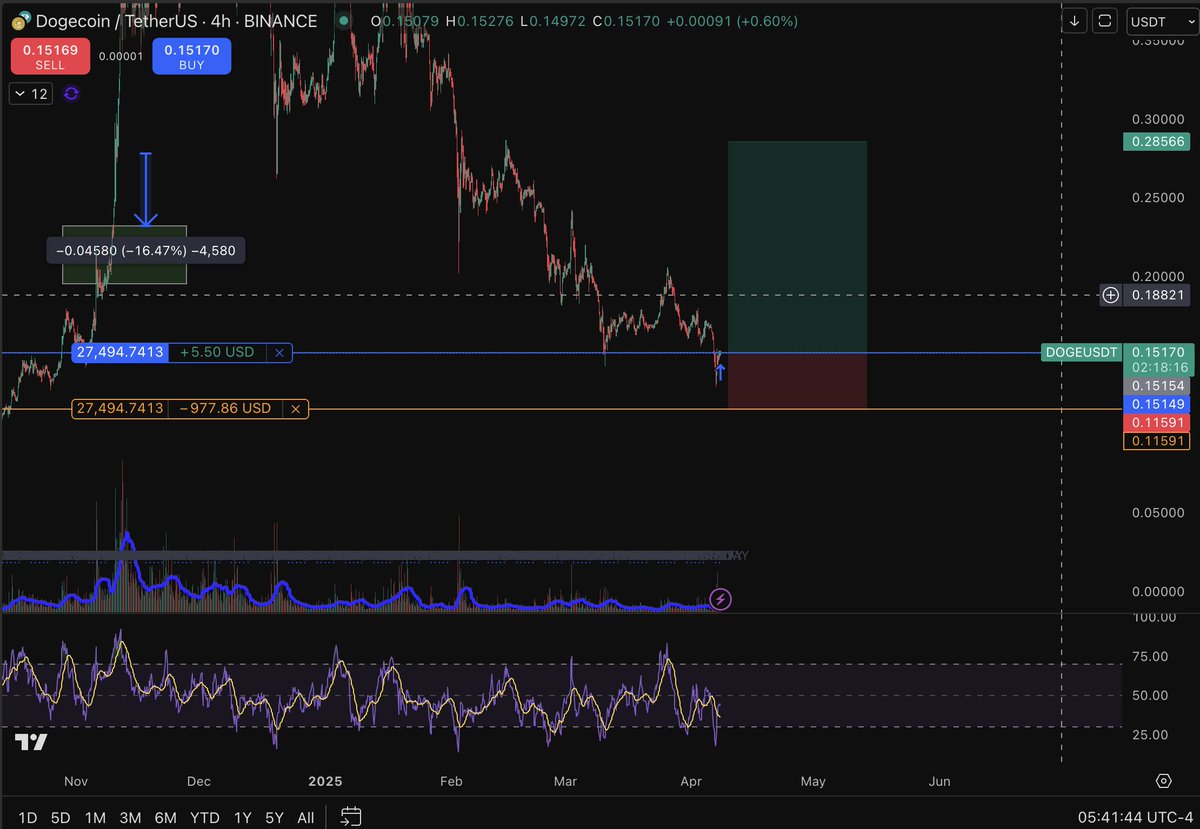Select the 1Y date range tab
This screenshot has width=1200, height=829.
click(242, 817)
